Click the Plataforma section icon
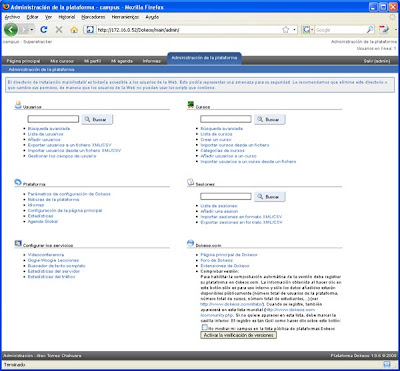Screen dimensions: 400x371 click(x=18, y=182)
